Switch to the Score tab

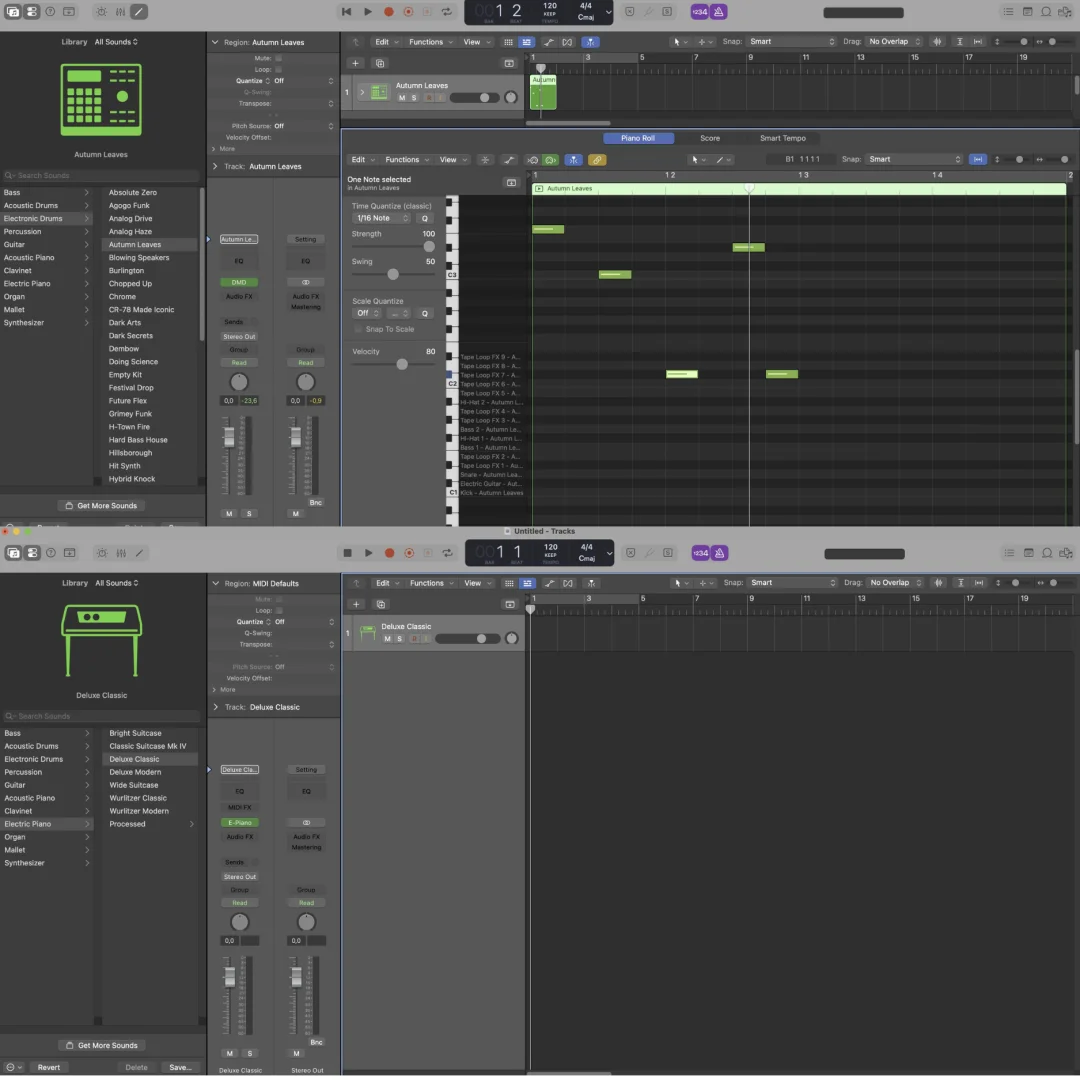click(x=709, y=138)
